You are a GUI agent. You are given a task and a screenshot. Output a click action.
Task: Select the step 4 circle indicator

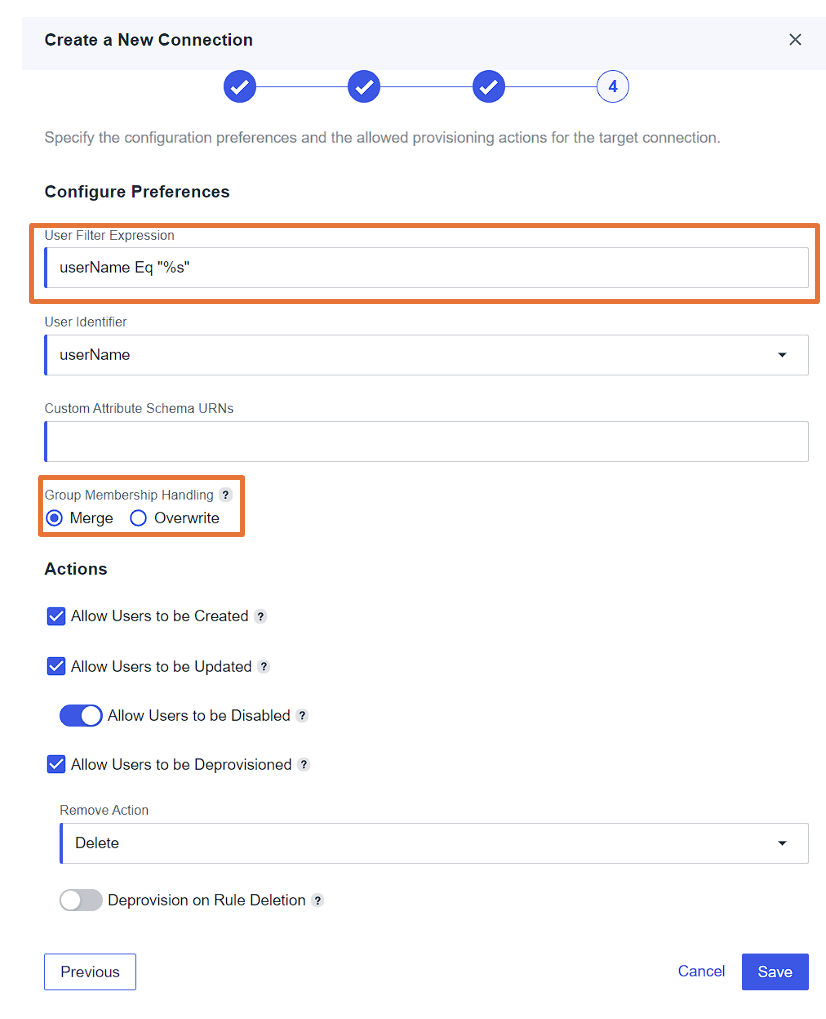(613, 87)
